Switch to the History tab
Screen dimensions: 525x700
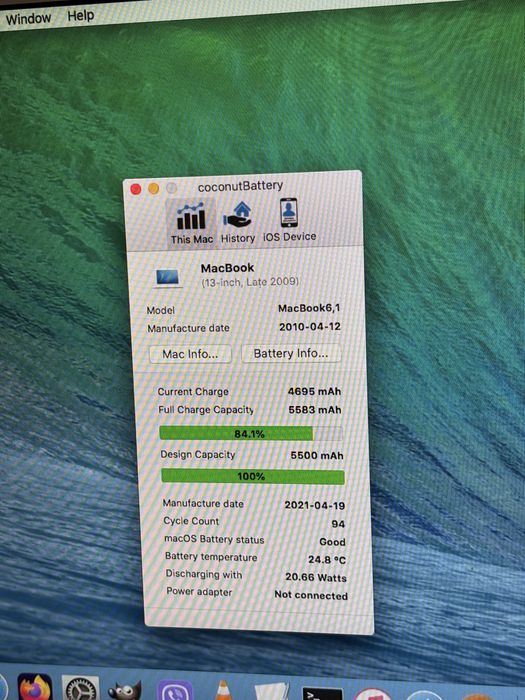pyautogui.click(x=238, y=222)
